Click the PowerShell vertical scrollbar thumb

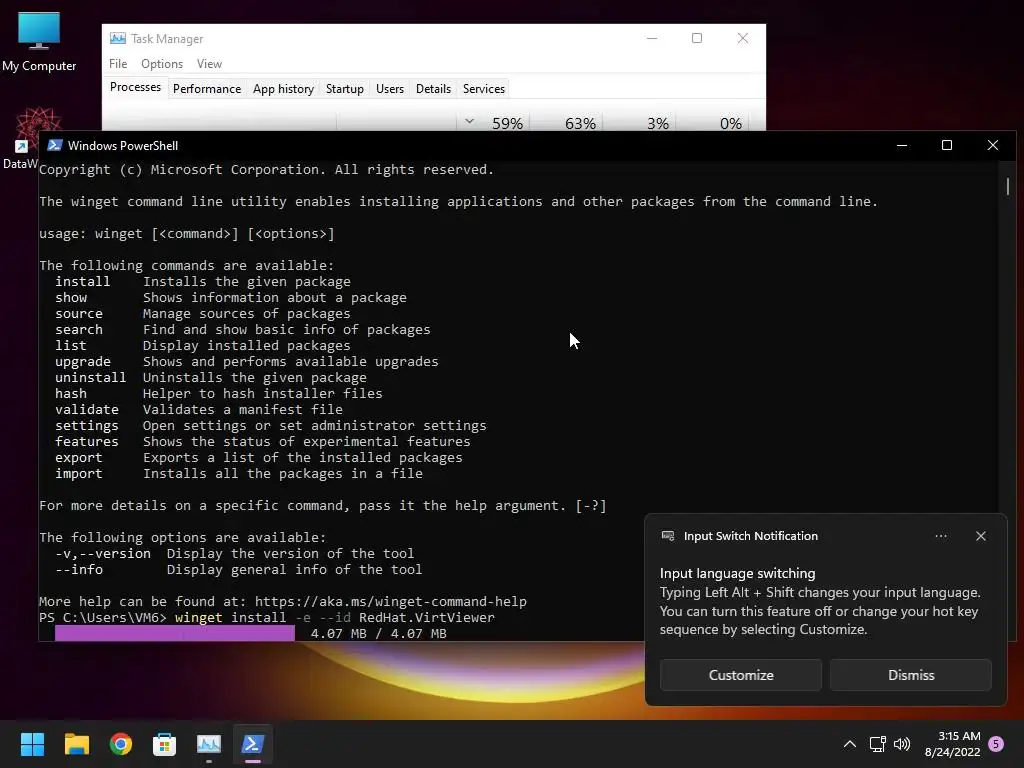[1008, 186]
